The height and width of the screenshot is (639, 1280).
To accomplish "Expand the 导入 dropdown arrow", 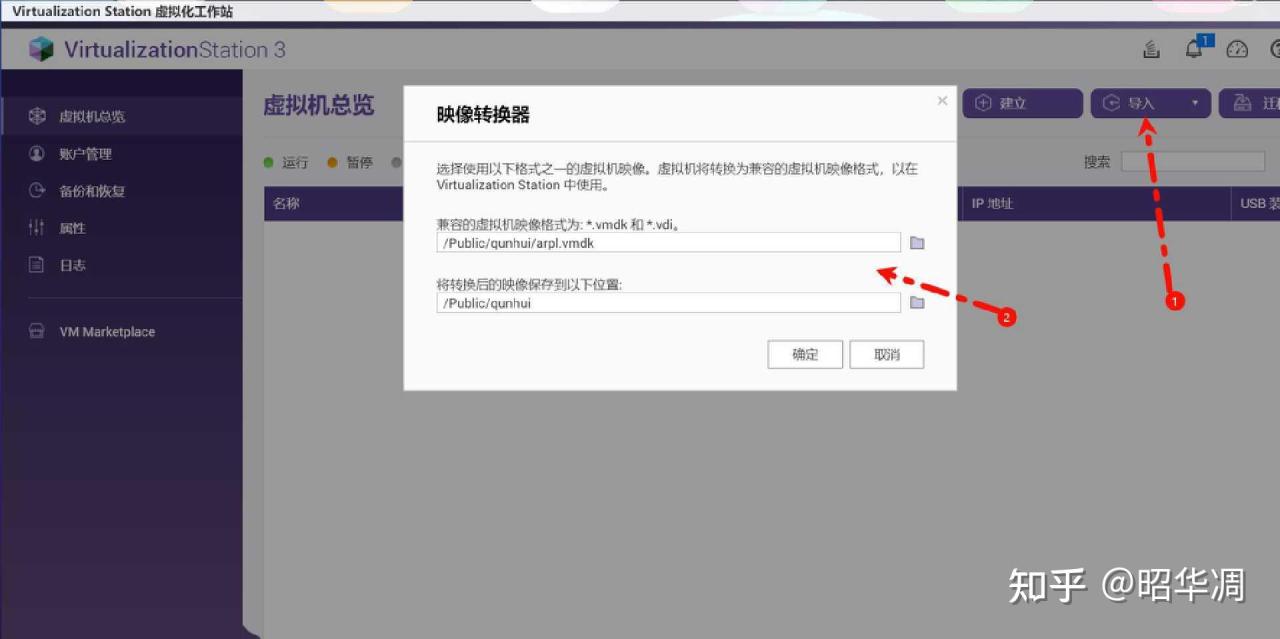I will click(x=1195, y=103).
